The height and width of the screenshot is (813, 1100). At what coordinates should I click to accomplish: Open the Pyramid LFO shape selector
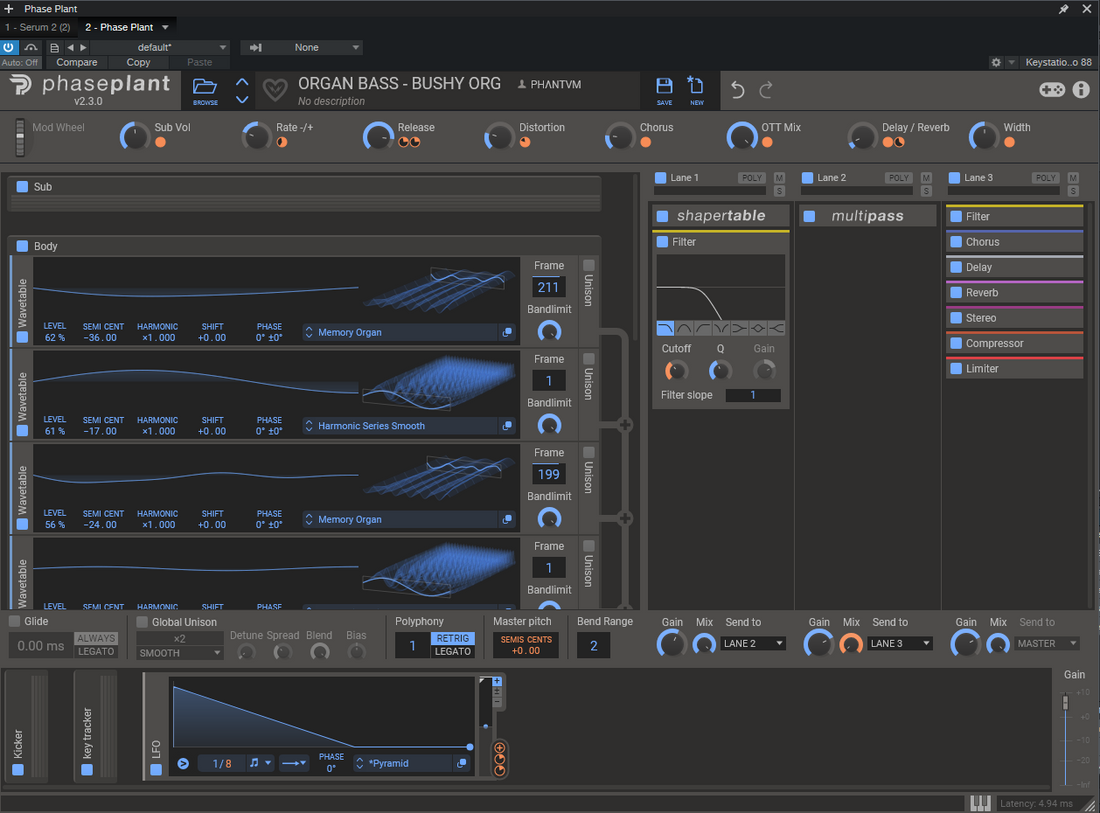(x=403, y=763)
